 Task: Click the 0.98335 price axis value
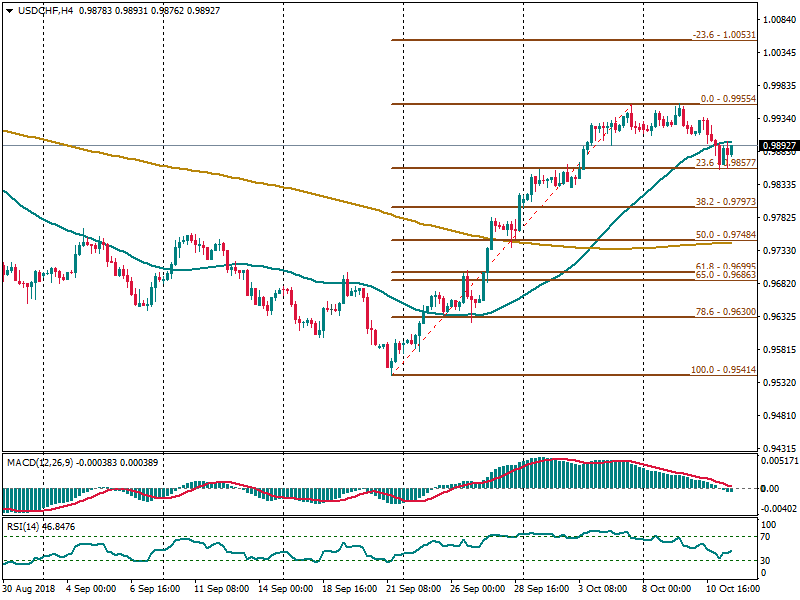[x=780, y=185]
